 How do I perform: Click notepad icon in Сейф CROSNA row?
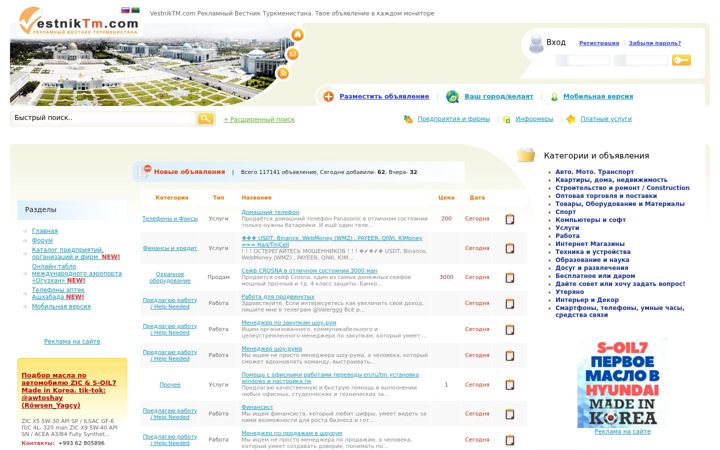click(x=510, y=278)
